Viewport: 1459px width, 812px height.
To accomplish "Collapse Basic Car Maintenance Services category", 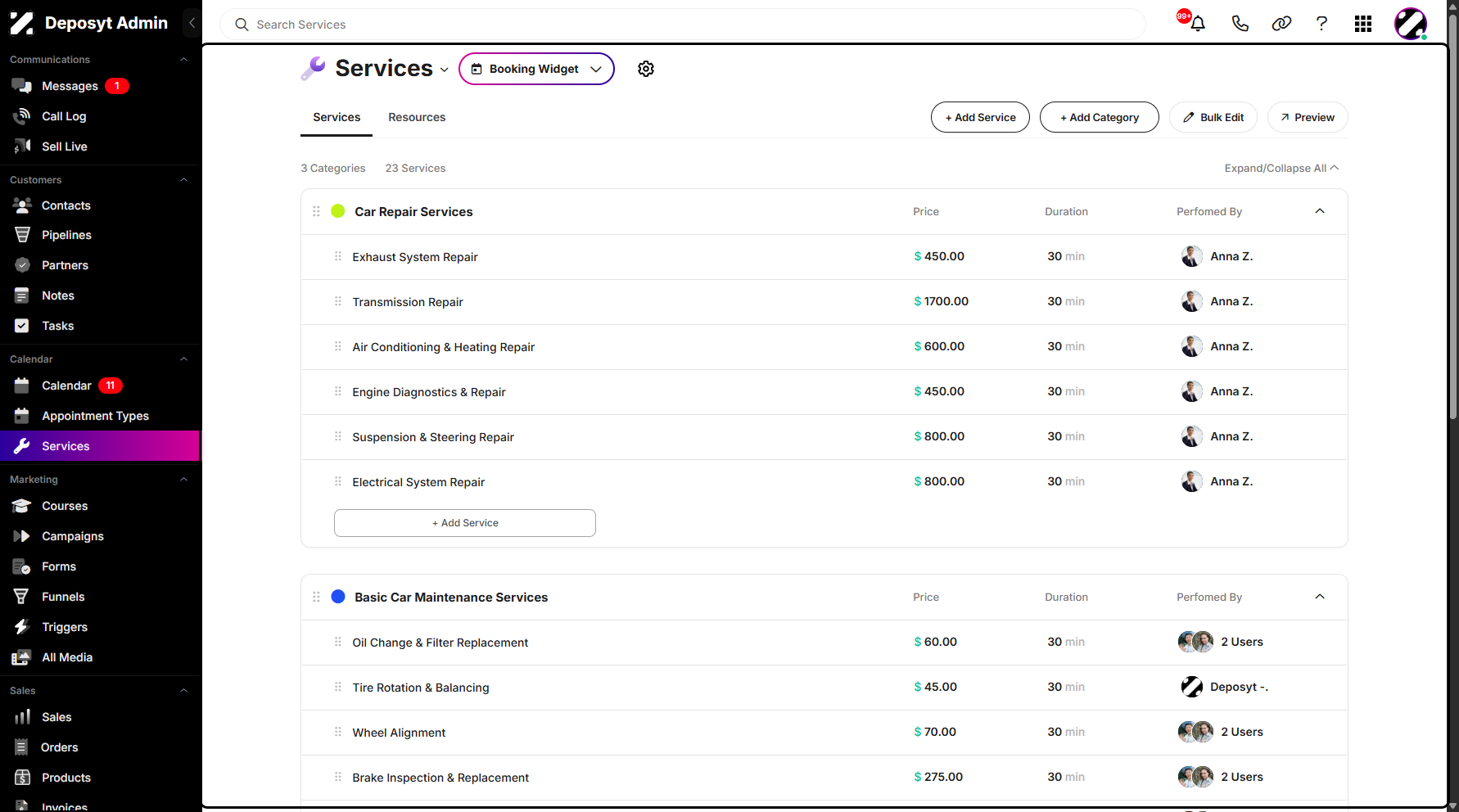I will point(1320,597).
